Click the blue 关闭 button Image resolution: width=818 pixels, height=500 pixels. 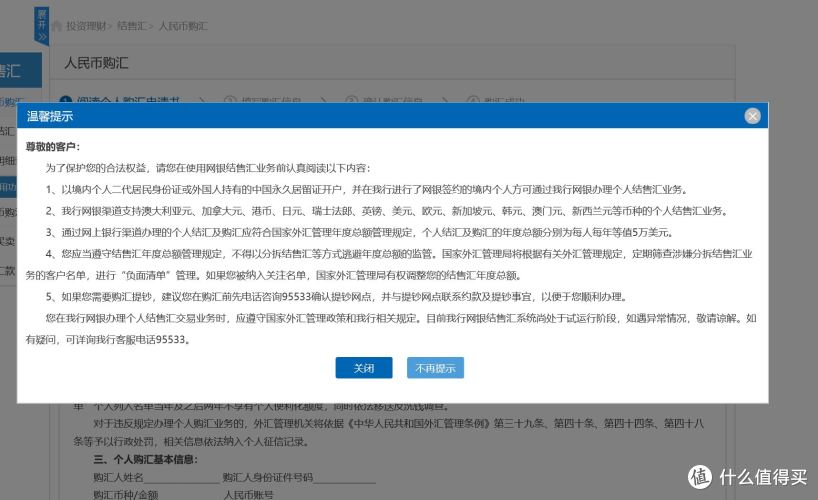363,368
